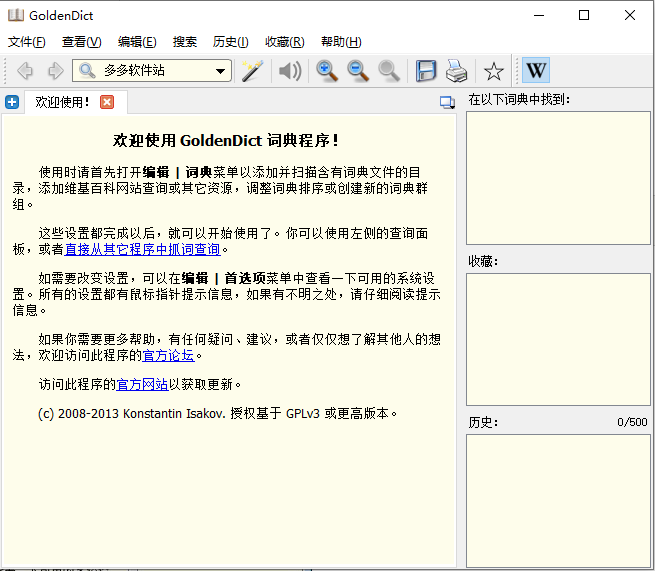This screenshot has width=655, height=571.
Task: Open the 官方论坛 link
Action: (168, 355)
